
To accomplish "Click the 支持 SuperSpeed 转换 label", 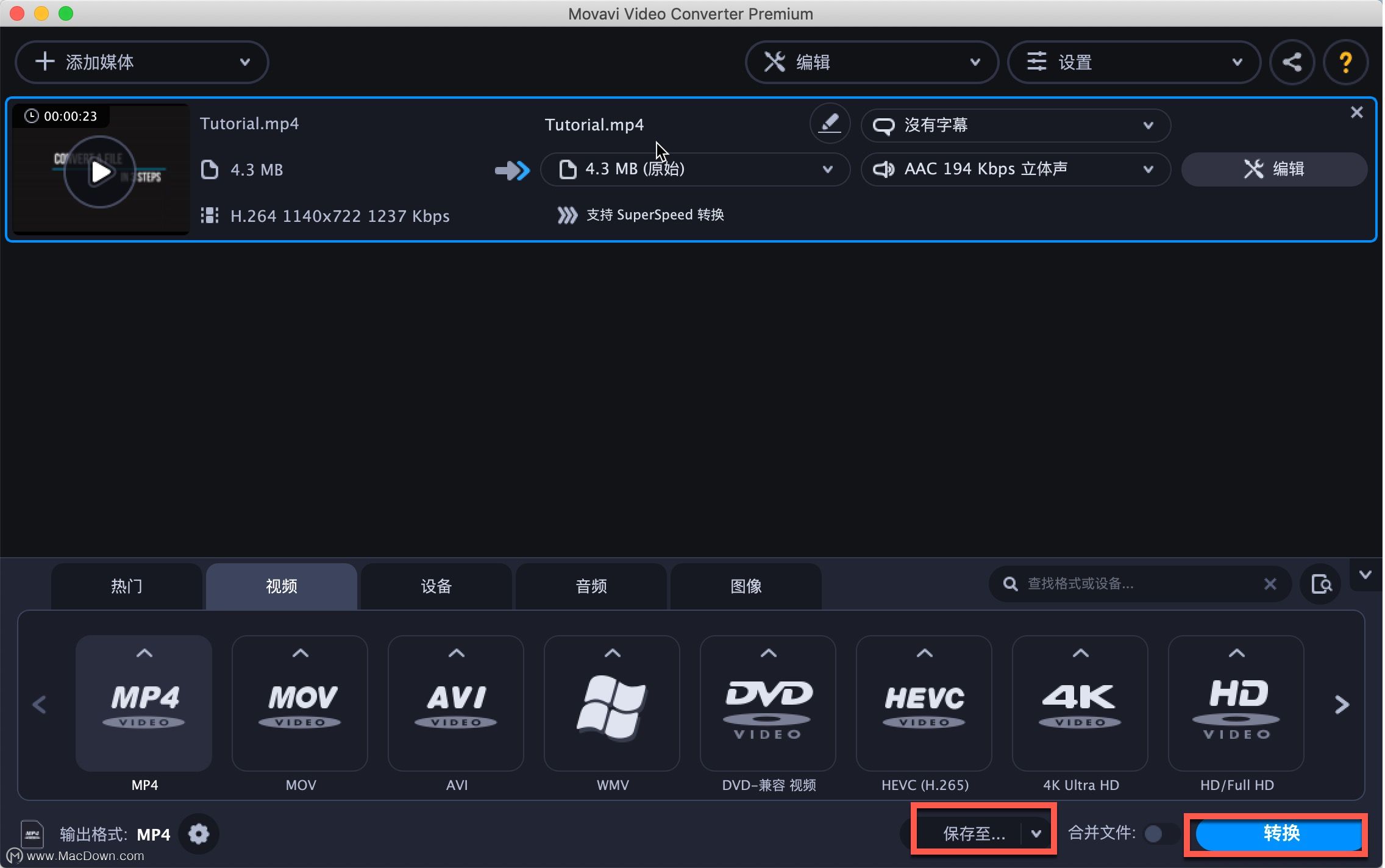I will (655, 215).
